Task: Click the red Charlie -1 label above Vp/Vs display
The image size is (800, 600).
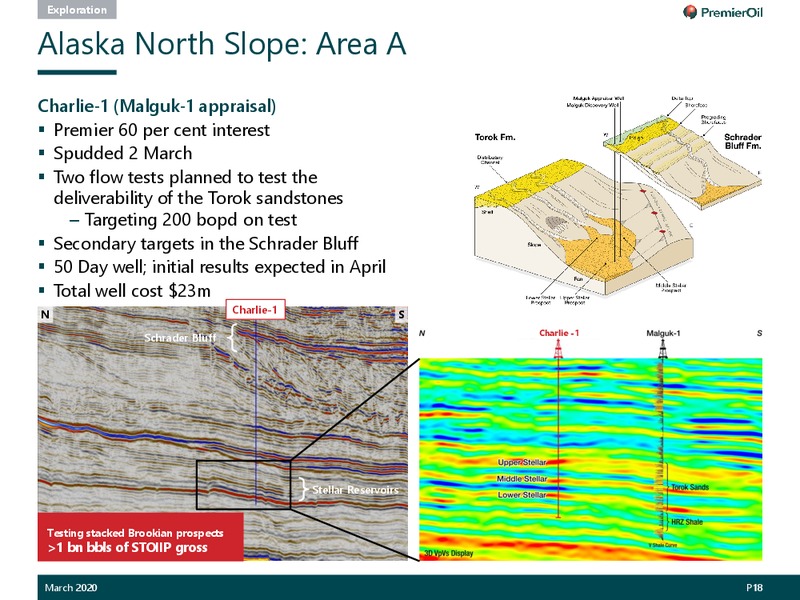Action: pos(559,333)
